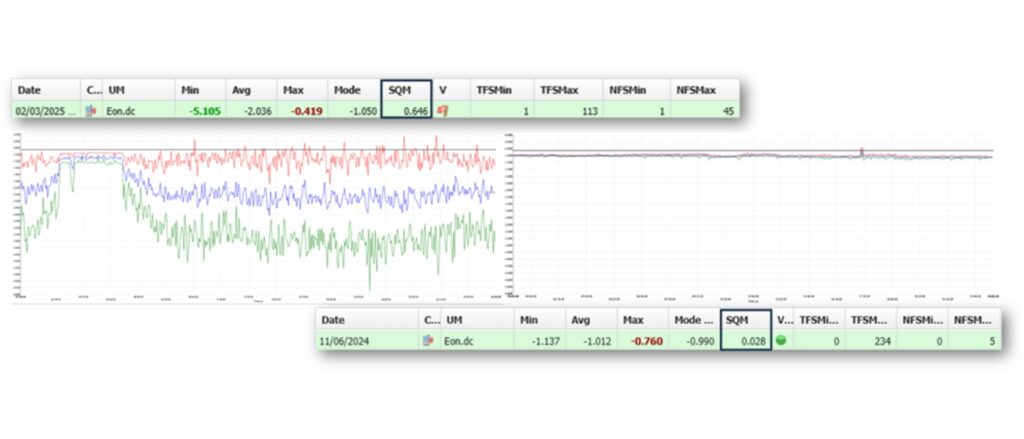Select the 02/03/2025 date cell
The width and height of the screenshot is (1024, 439).
[x=44, y=110]
